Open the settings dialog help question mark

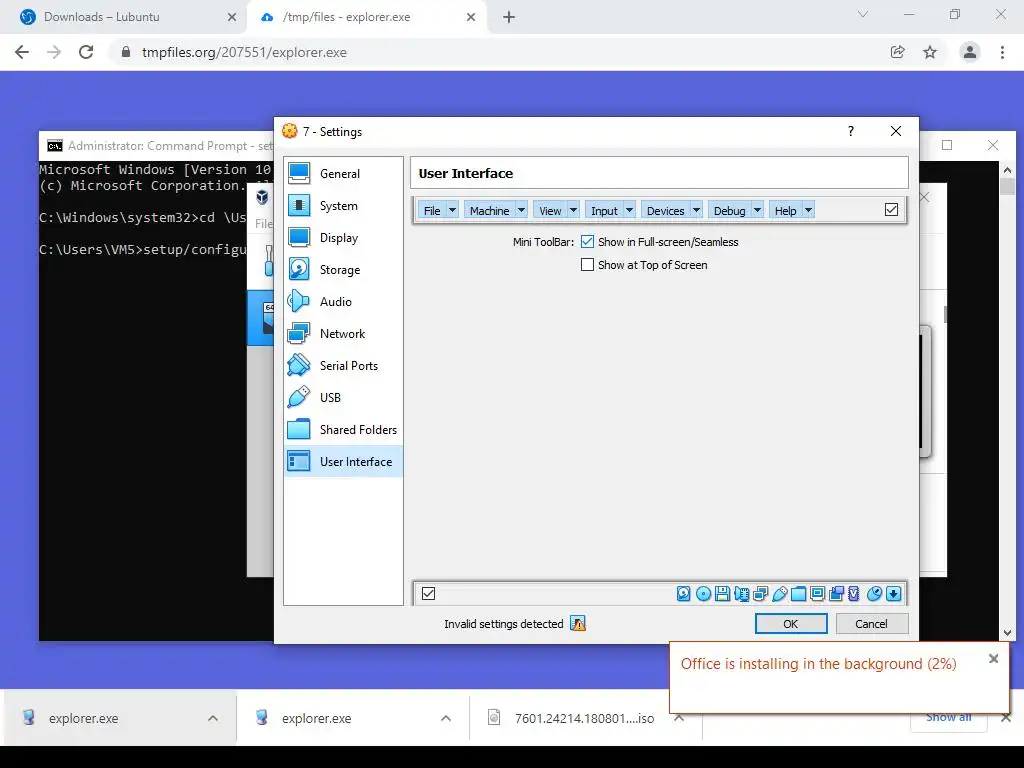tap(850, 131)
